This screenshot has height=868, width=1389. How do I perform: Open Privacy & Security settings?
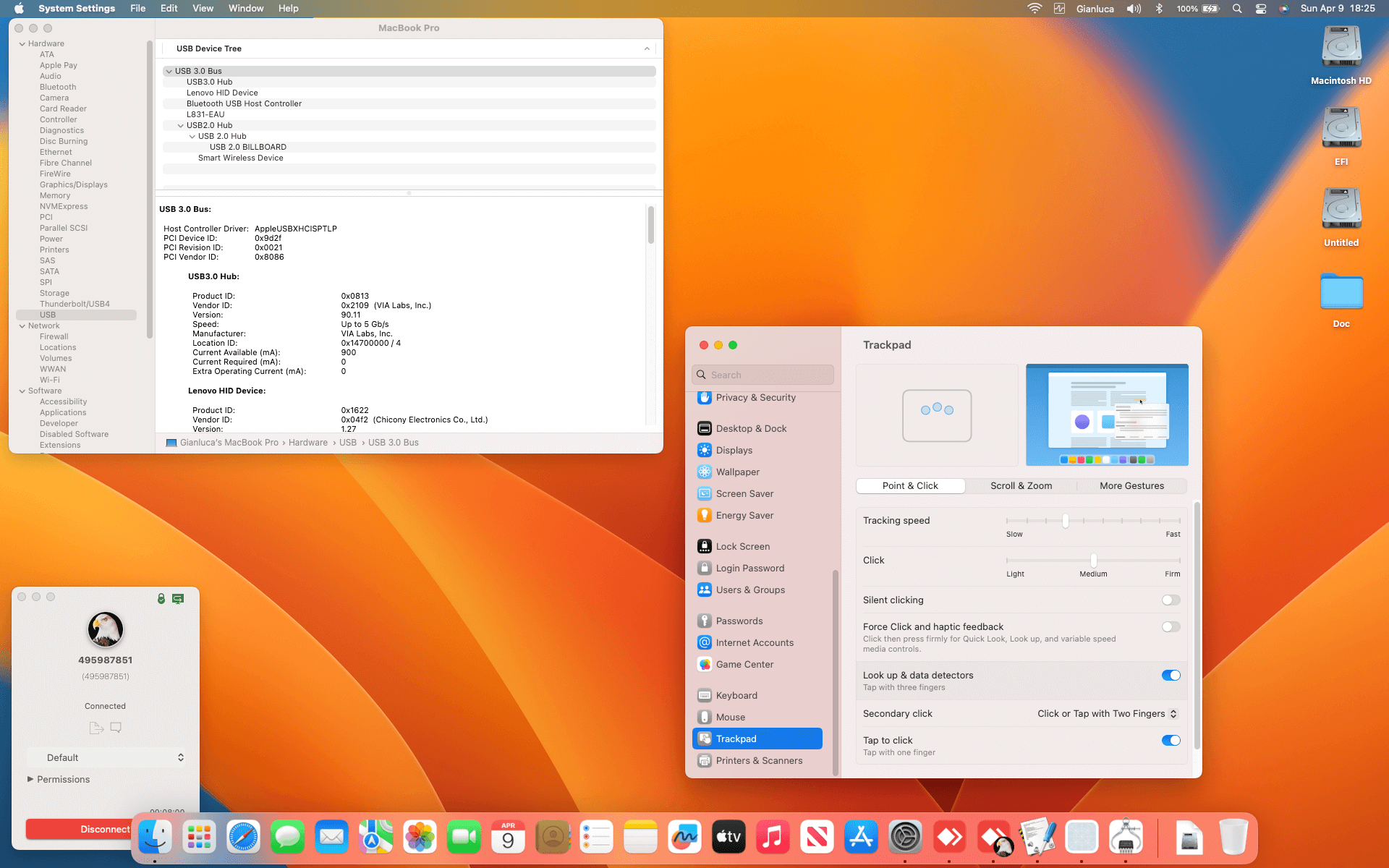(x=755, y=397)
